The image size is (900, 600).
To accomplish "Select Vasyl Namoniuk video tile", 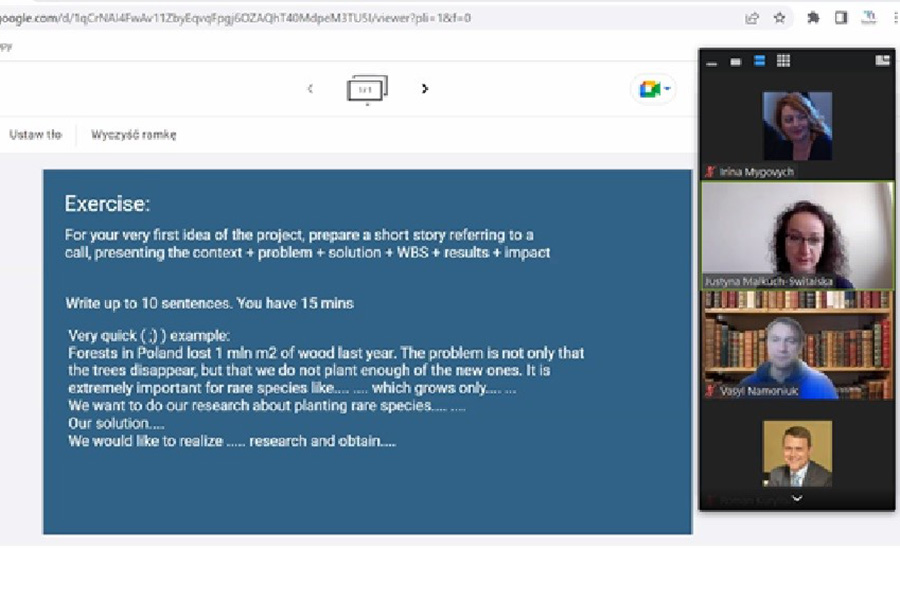I will tap(798, 345).
